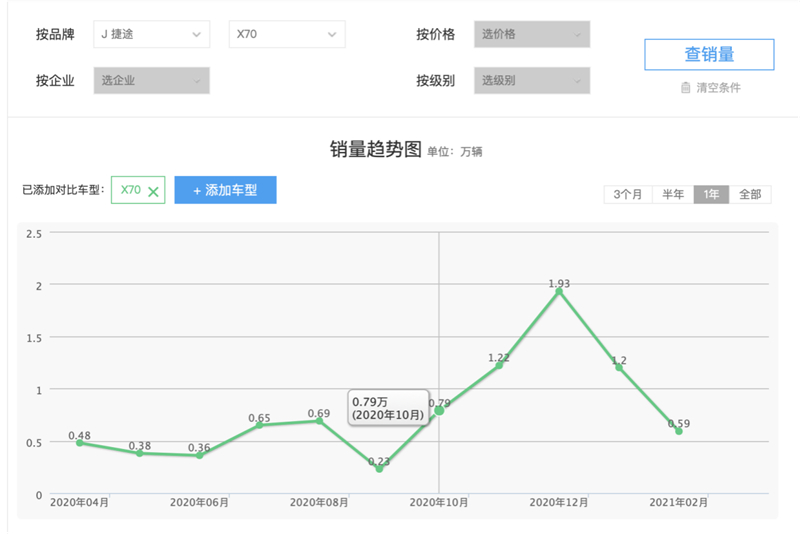This screenshot has width=800, height=534.
Task: Select the 1年 time range tab
Action: point(711,194)
